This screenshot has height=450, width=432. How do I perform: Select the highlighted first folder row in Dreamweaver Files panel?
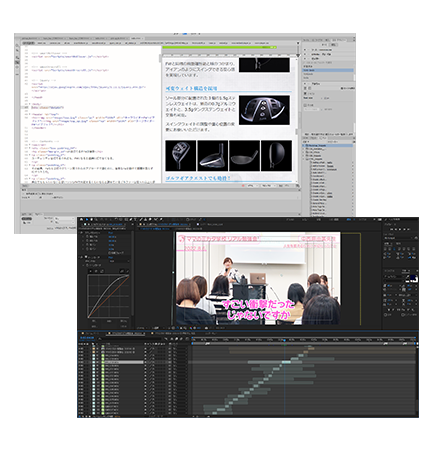(x=328, y=146)
